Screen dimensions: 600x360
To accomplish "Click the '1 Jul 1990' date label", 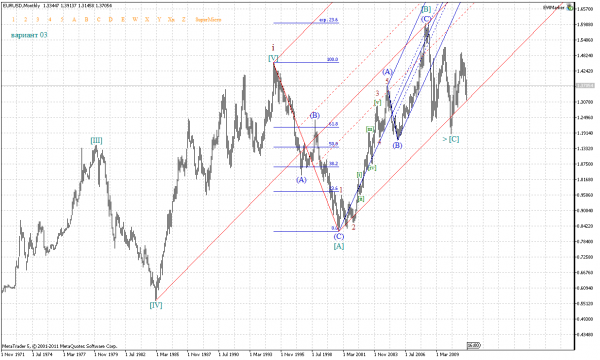I will [x=229, y=354].
